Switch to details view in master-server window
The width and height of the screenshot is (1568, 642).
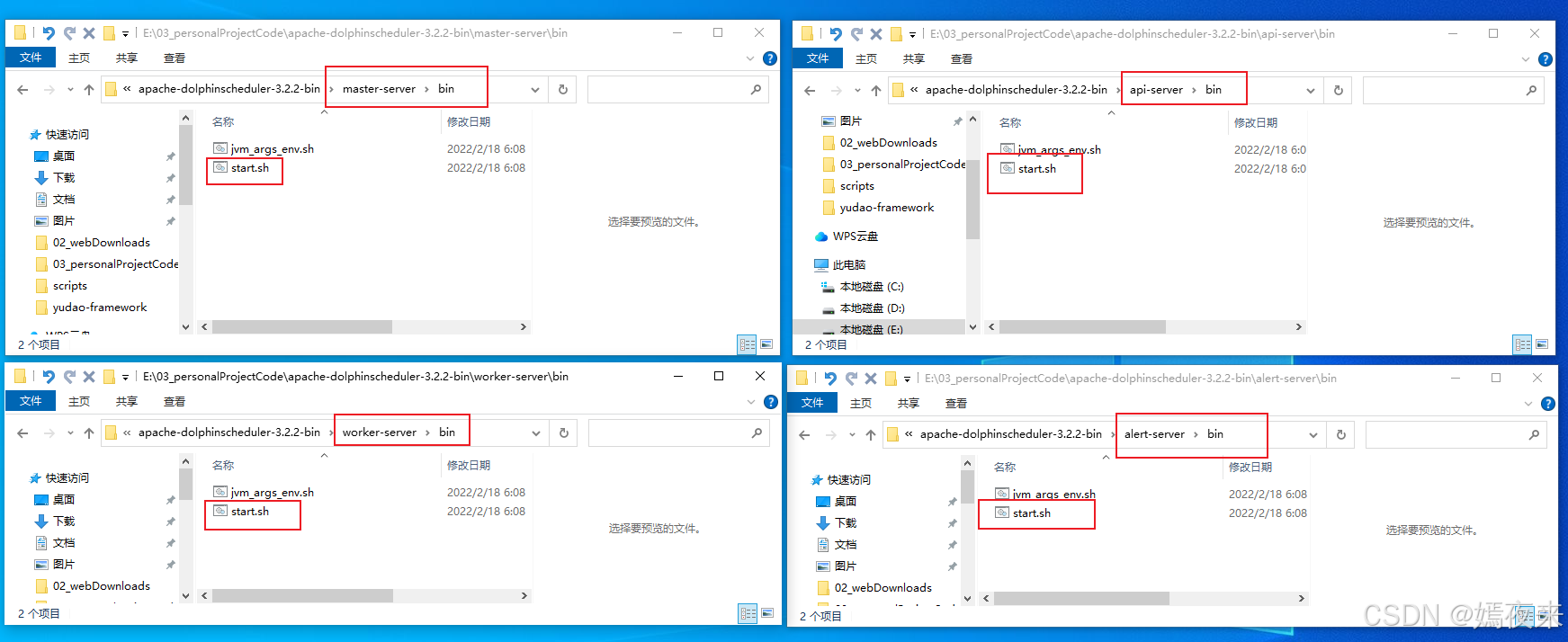(747, 344)
